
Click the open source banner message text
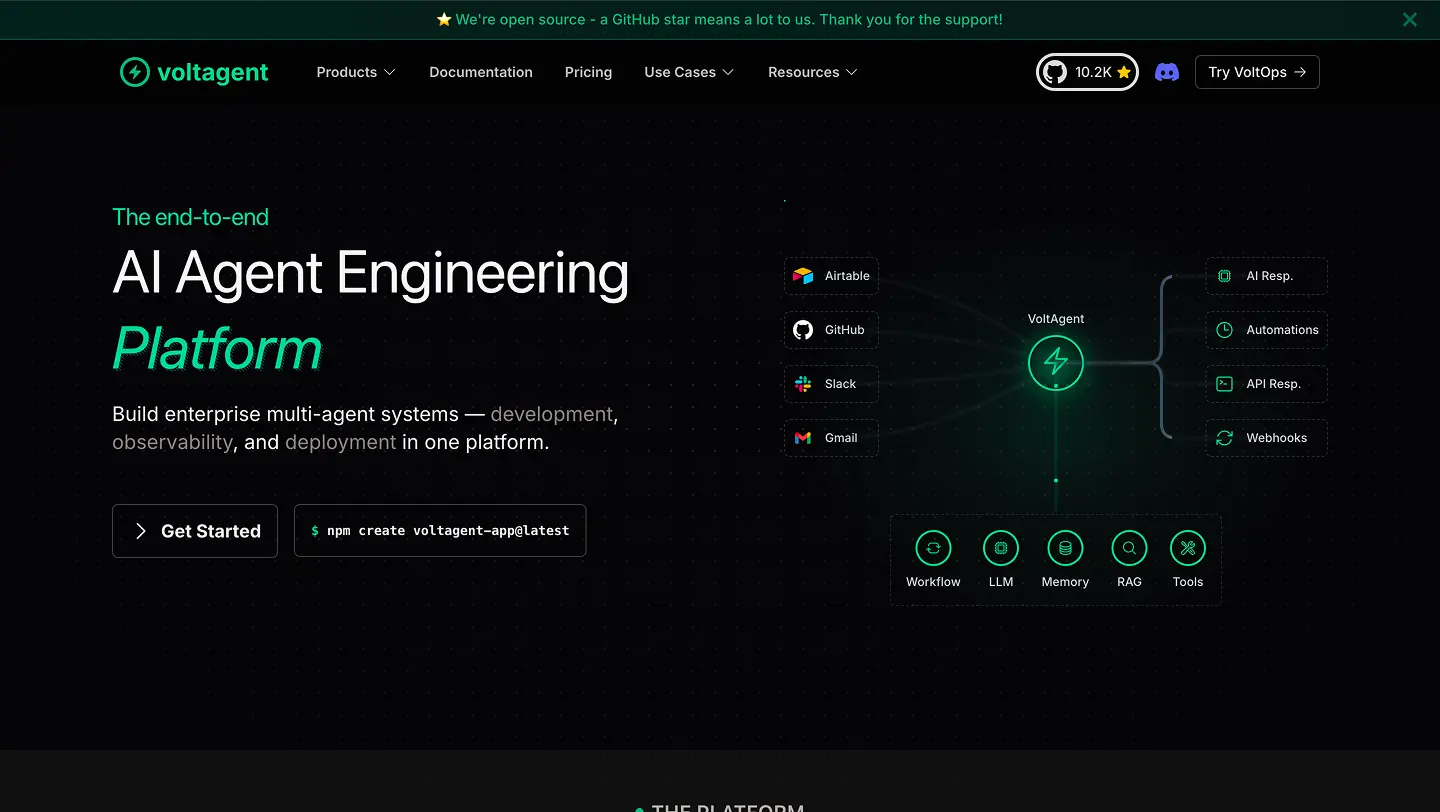click(729, 20)
